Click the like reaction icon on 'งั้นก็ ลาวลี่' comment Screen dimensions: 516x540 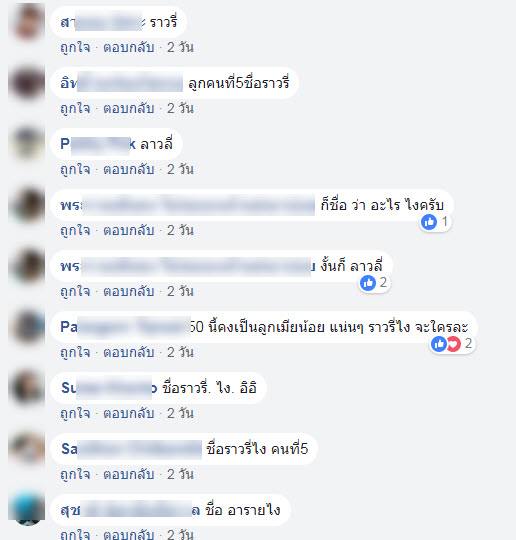[368, 283]
